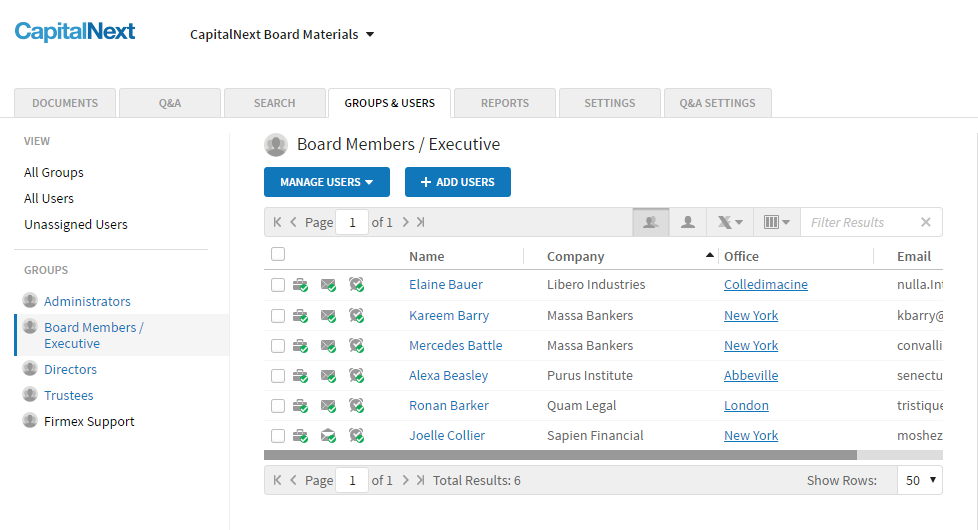Switch to the Search tab
Viewport: 978px width, 530px height.
274,103
